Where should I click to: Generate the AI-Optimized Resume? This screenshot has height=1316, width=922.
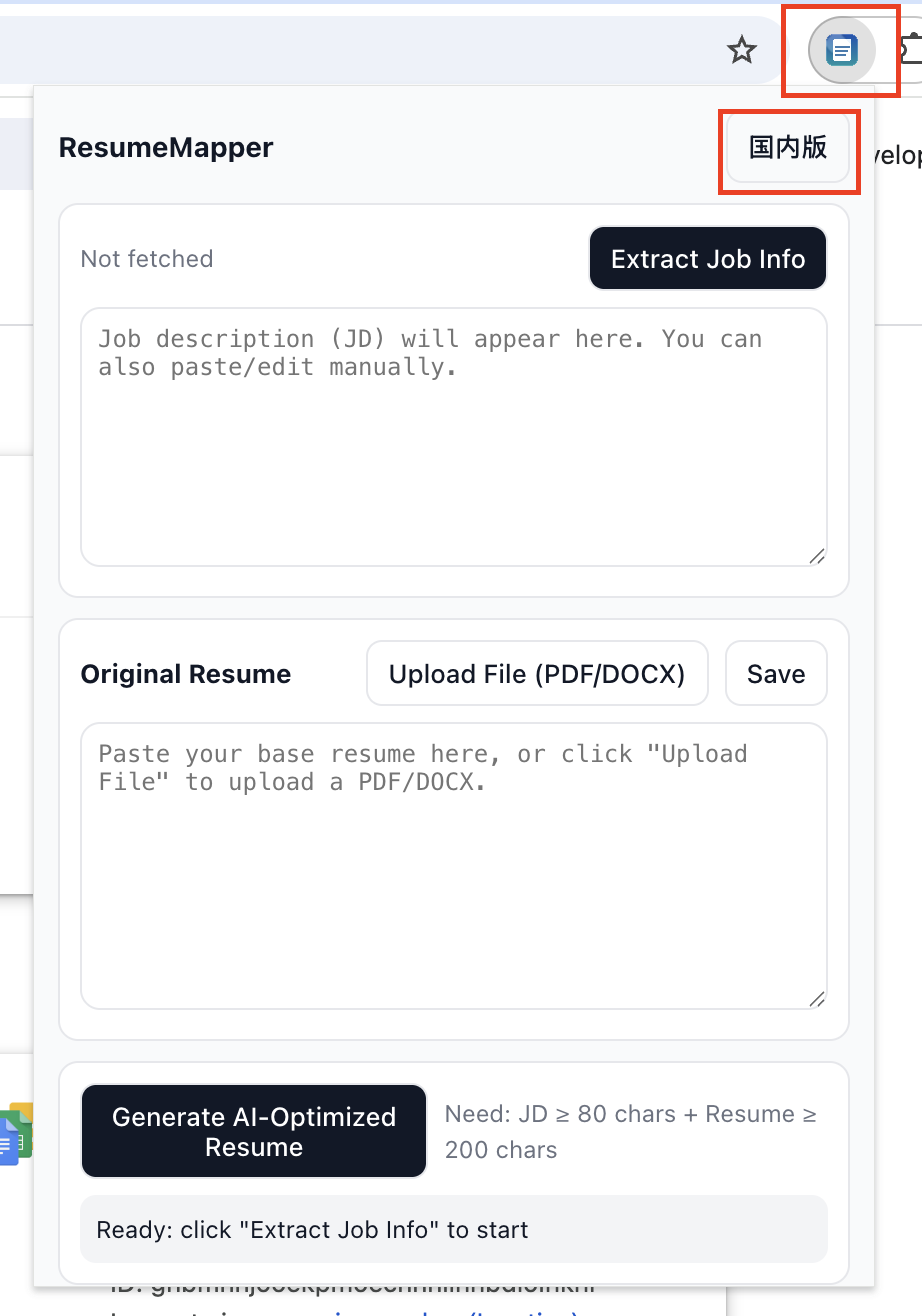pyautogui.click(x=254, y=1131)
